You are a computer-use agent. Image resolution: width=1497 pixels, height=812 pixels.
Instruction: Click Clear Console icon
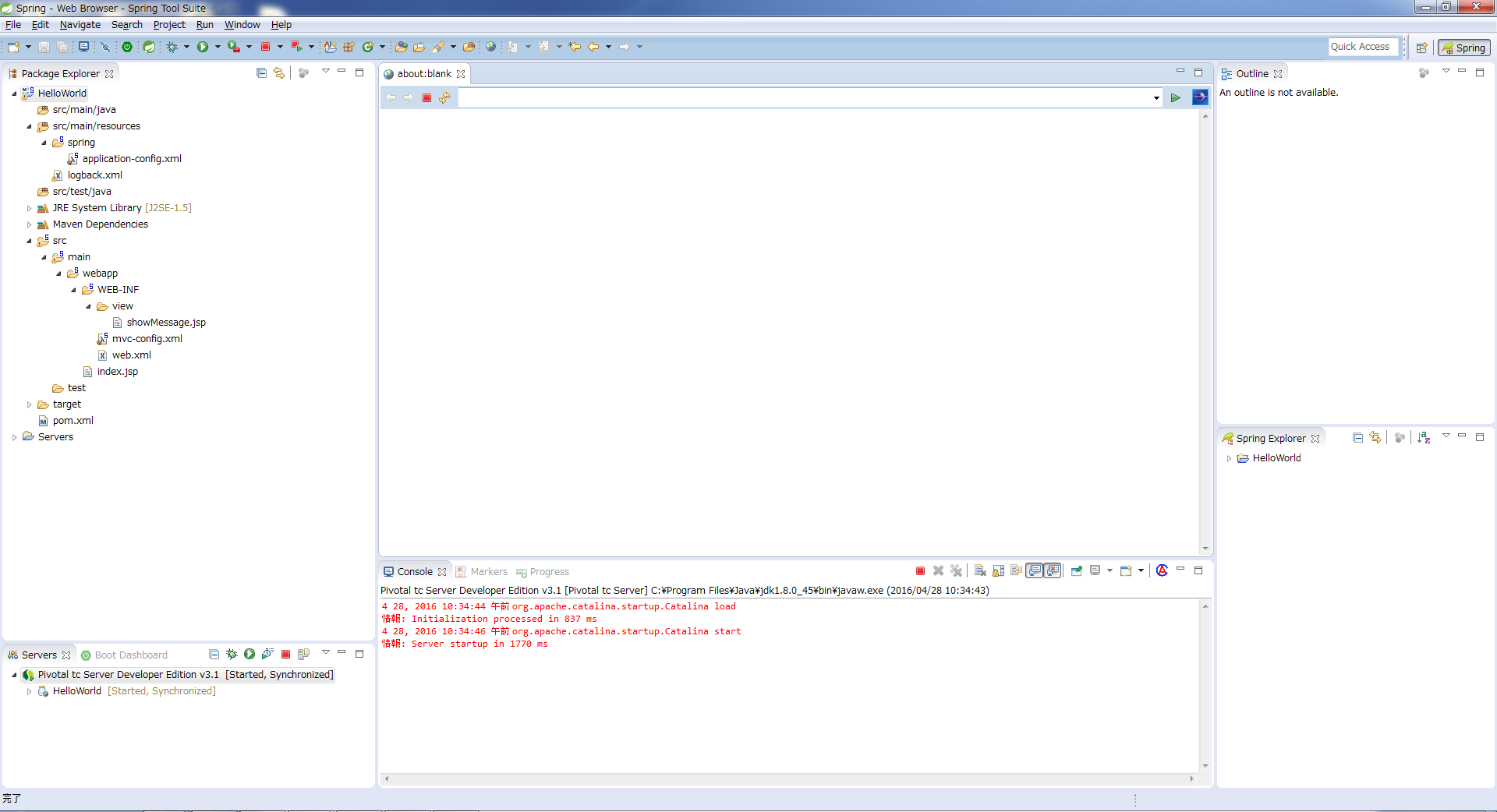(980, 571)
